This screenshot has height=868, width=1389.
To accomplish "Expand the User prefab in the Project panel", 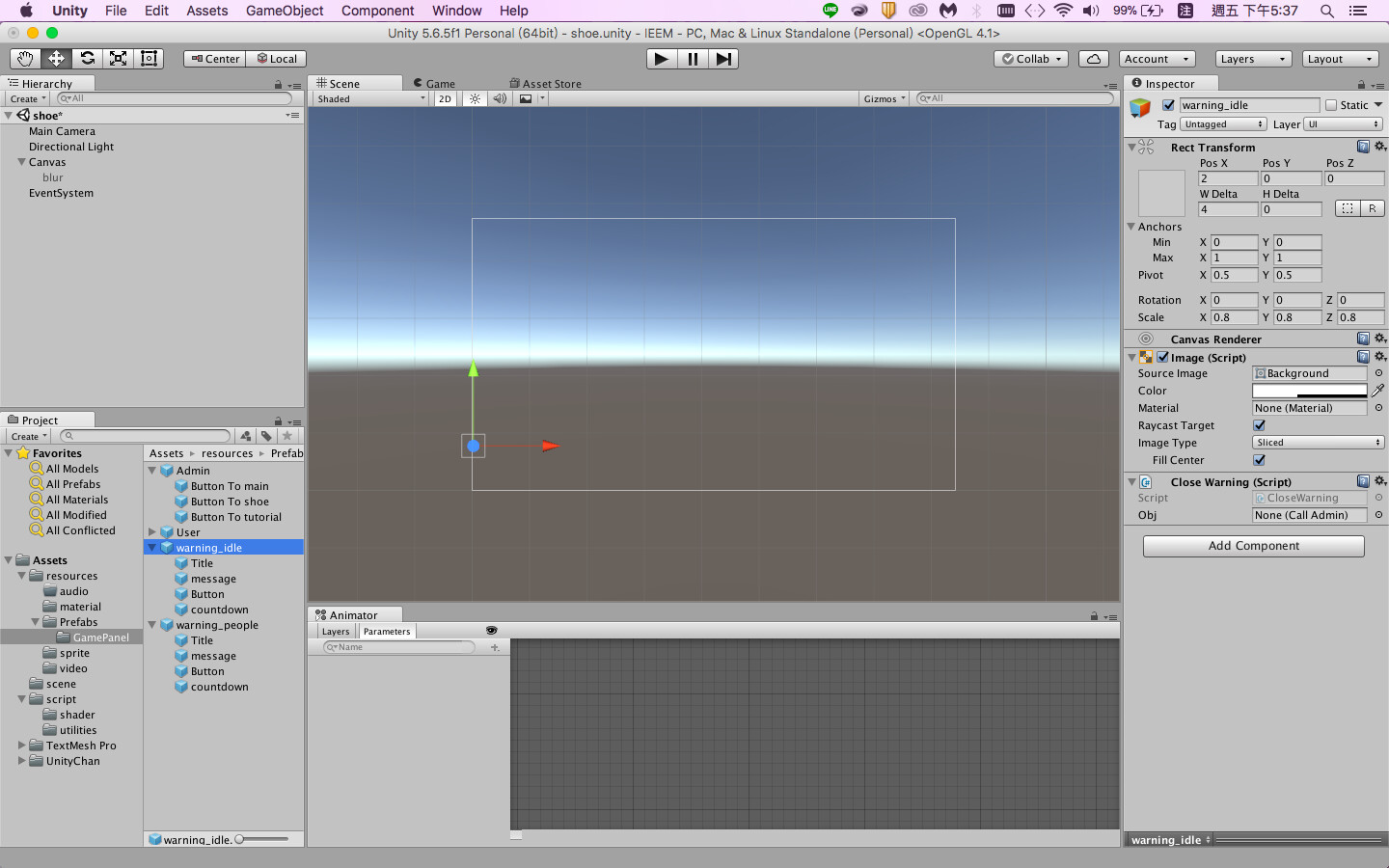I will [151, 531].
